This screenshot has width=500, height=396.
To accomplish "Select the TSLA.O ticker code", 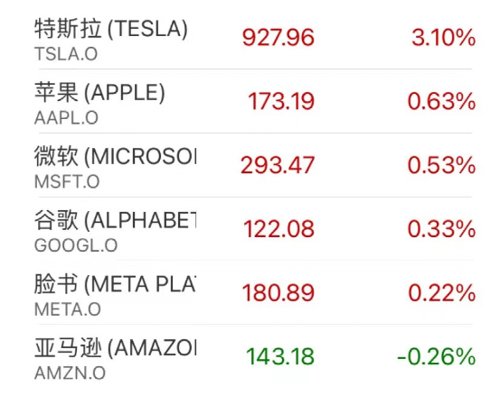I will (x=66, y=54).
